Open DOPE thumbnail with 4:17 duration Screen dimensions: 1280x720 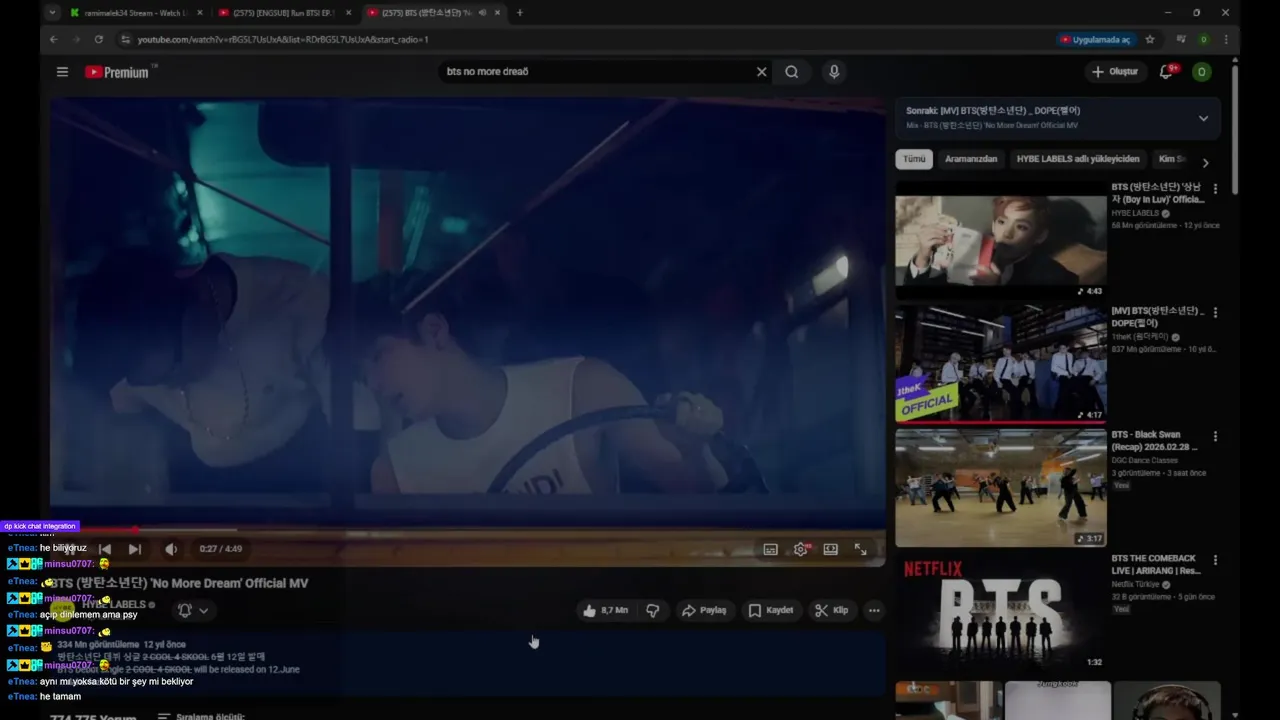[1001, 364]
